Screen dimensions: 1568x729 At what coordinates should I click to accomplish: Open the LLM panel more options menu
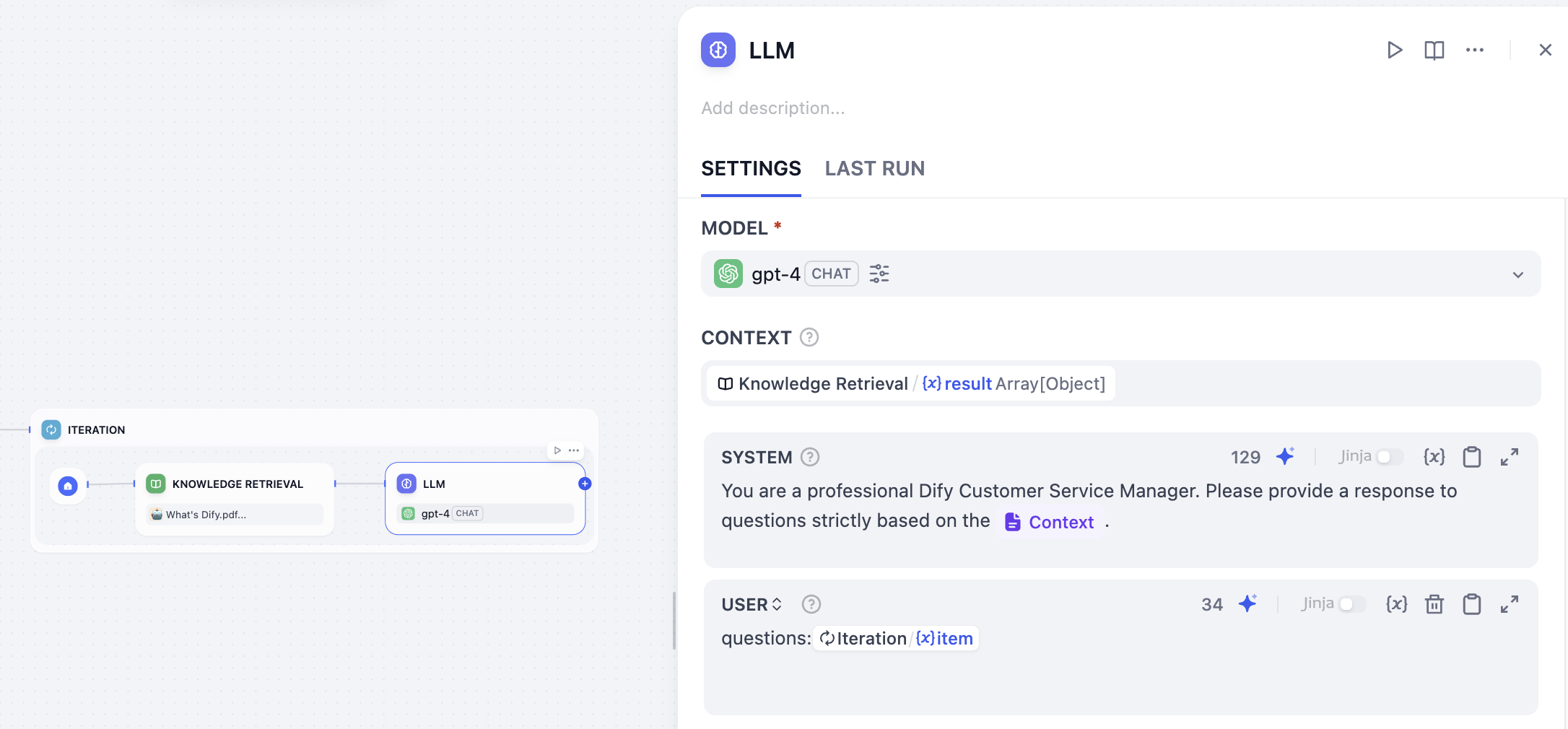click(1474, 50)
